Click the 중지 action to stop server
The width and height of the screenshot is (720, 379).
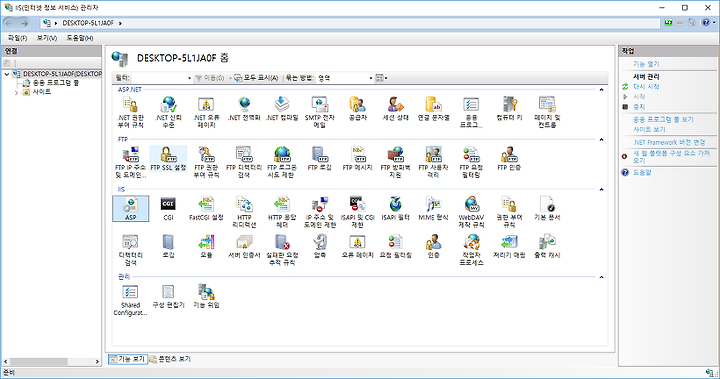coord(639,107)
